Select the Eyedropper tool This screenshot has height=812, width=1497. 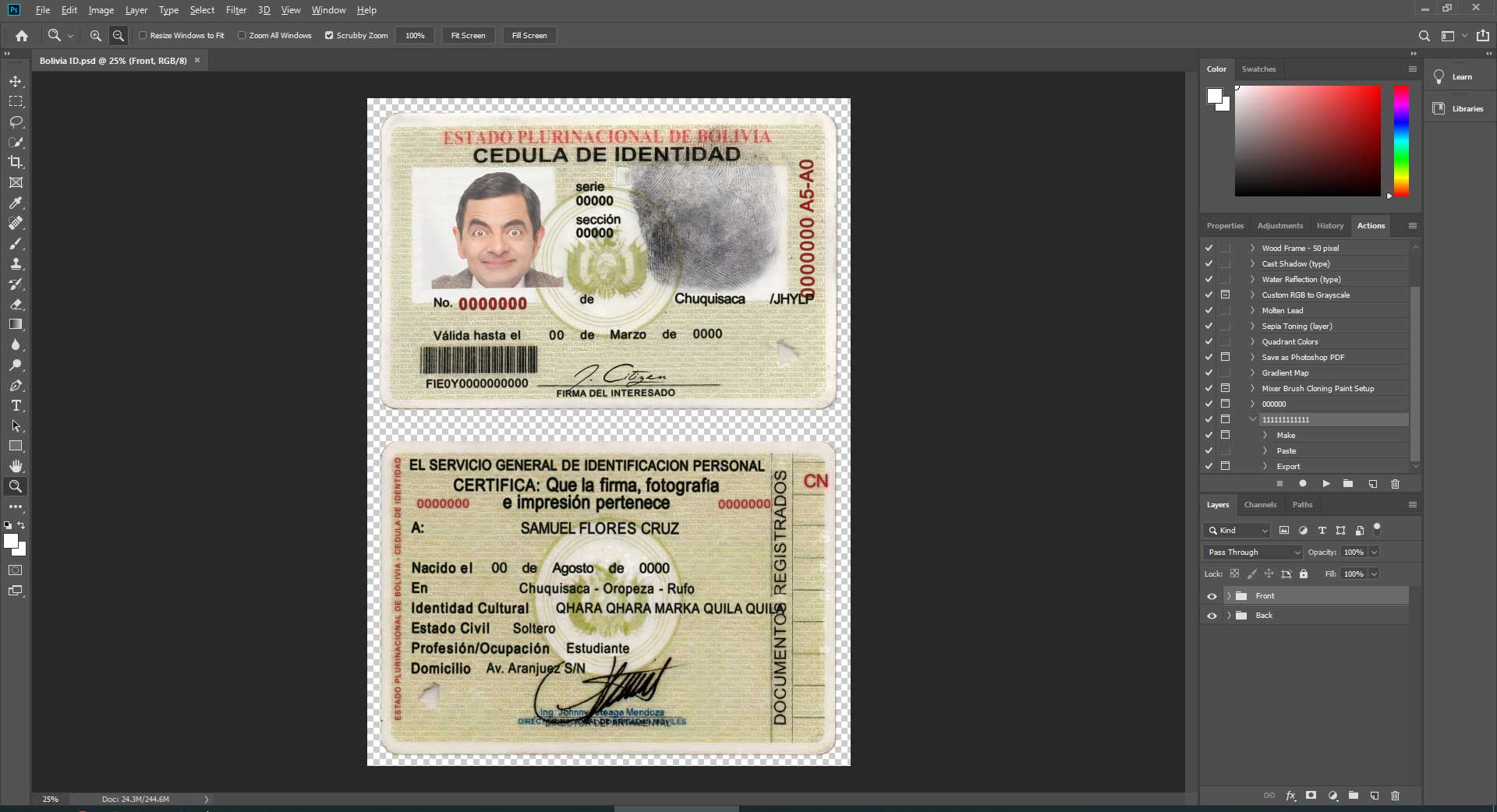(16, 203)
